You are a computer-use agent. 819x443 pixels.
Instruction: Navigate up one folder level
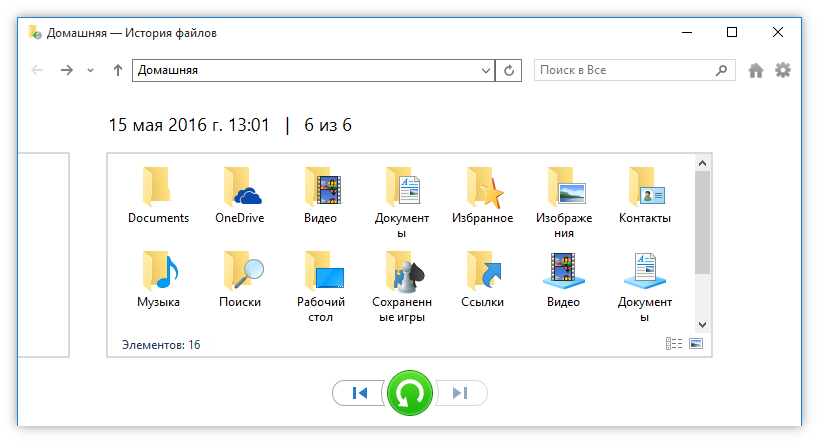click(x=118, y=70)
